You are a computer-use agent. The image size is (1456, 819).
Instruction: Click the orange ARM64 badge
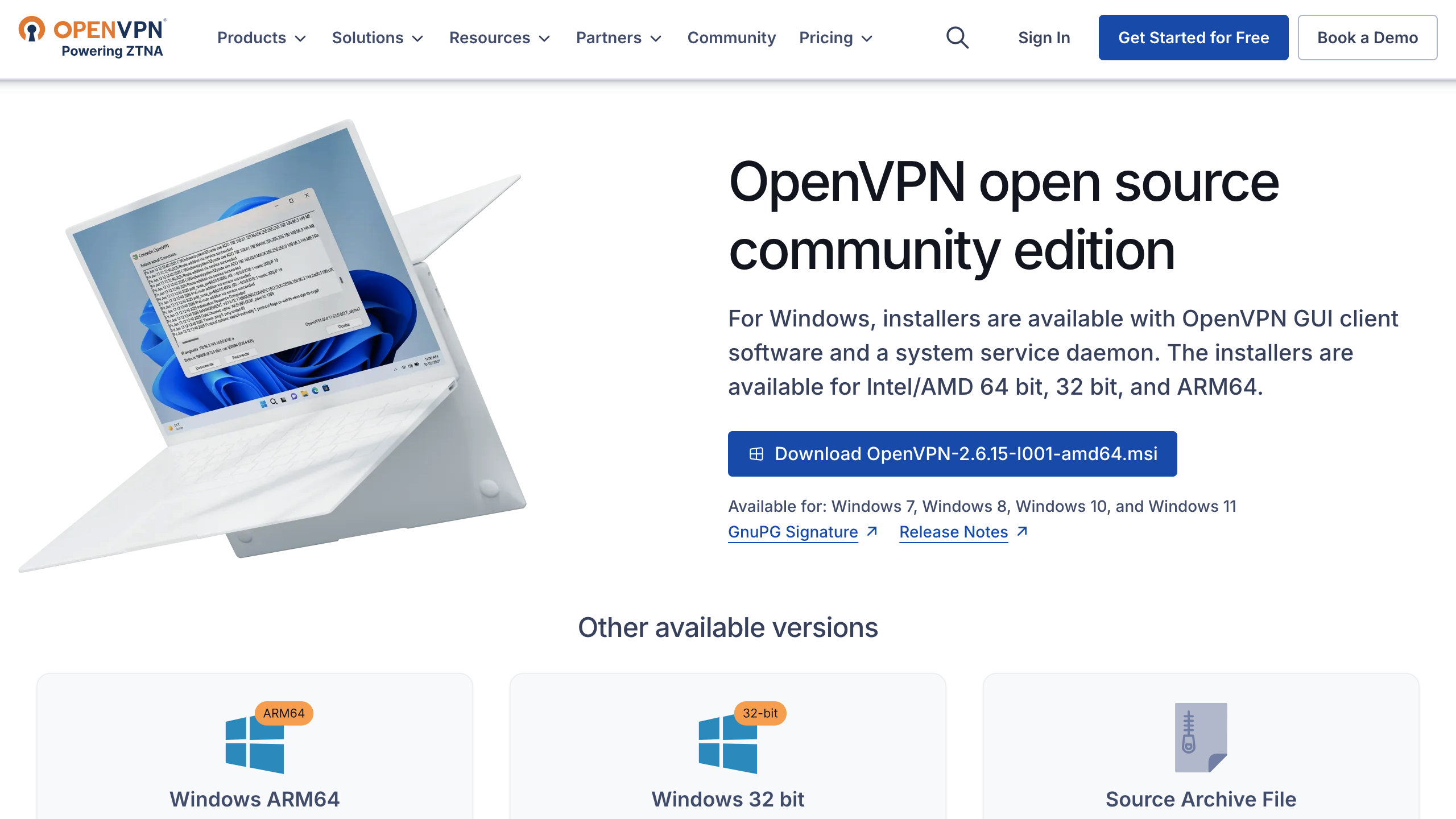(x=283, y=713)
